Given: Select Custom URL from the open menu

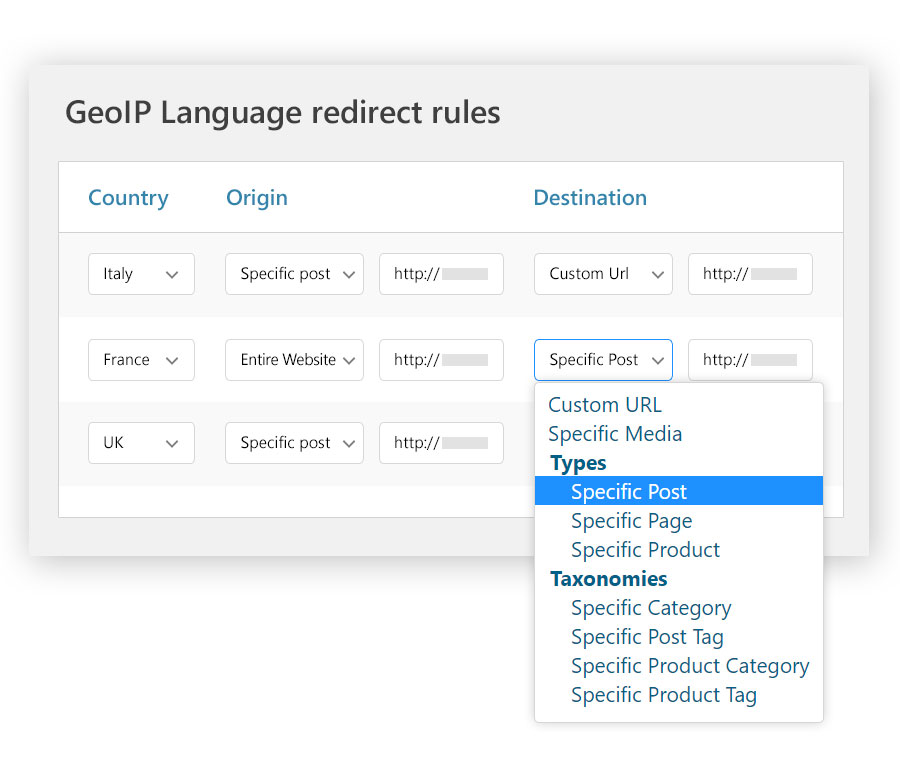Looking at the screenshot, I should click(x=604, y=404).
